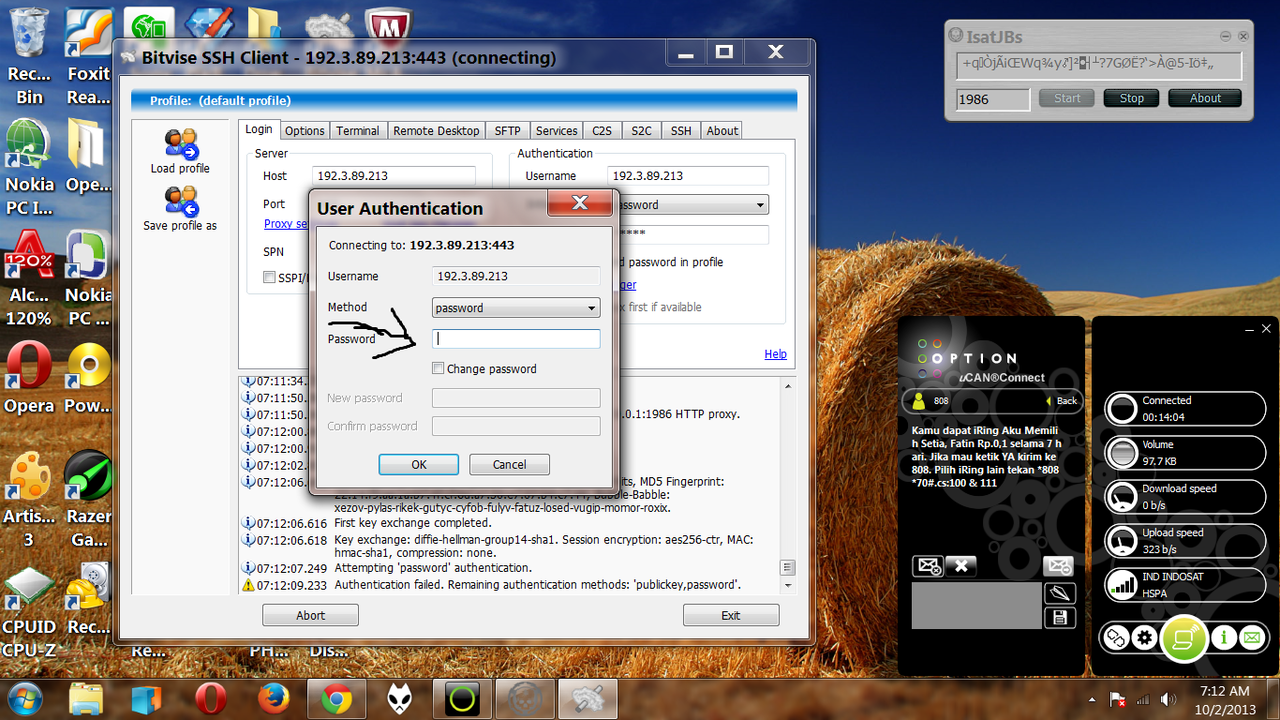Open the CPUID CPU-Z desktop icon

29,612
